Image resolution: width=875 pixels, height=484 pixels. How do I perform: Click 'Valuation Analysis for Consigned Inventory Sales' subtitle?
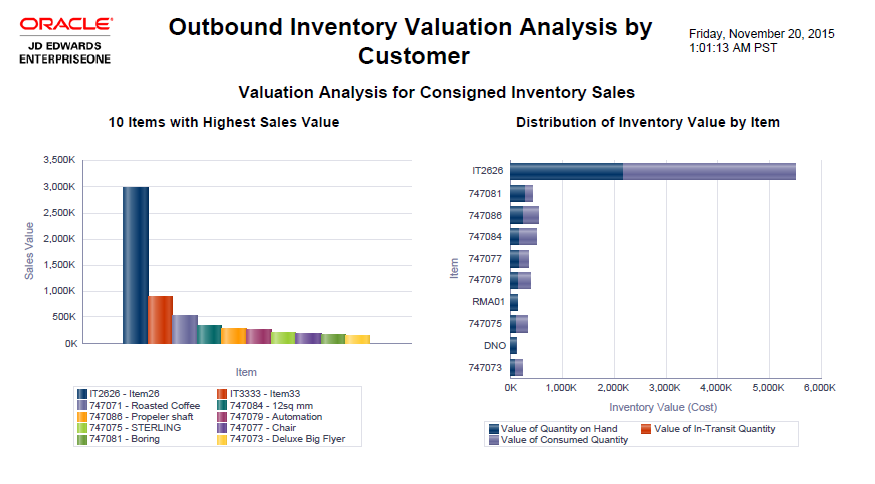pyautogui.click(x=437, y=93)
